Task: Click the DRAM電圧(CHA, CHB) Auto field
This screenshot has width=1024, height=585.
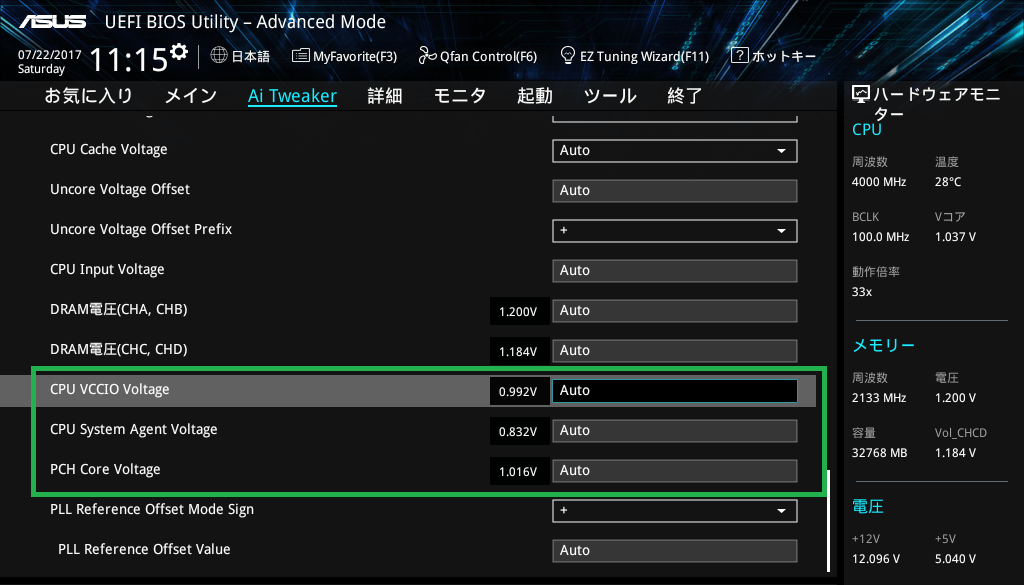Action: coord(675,311)
